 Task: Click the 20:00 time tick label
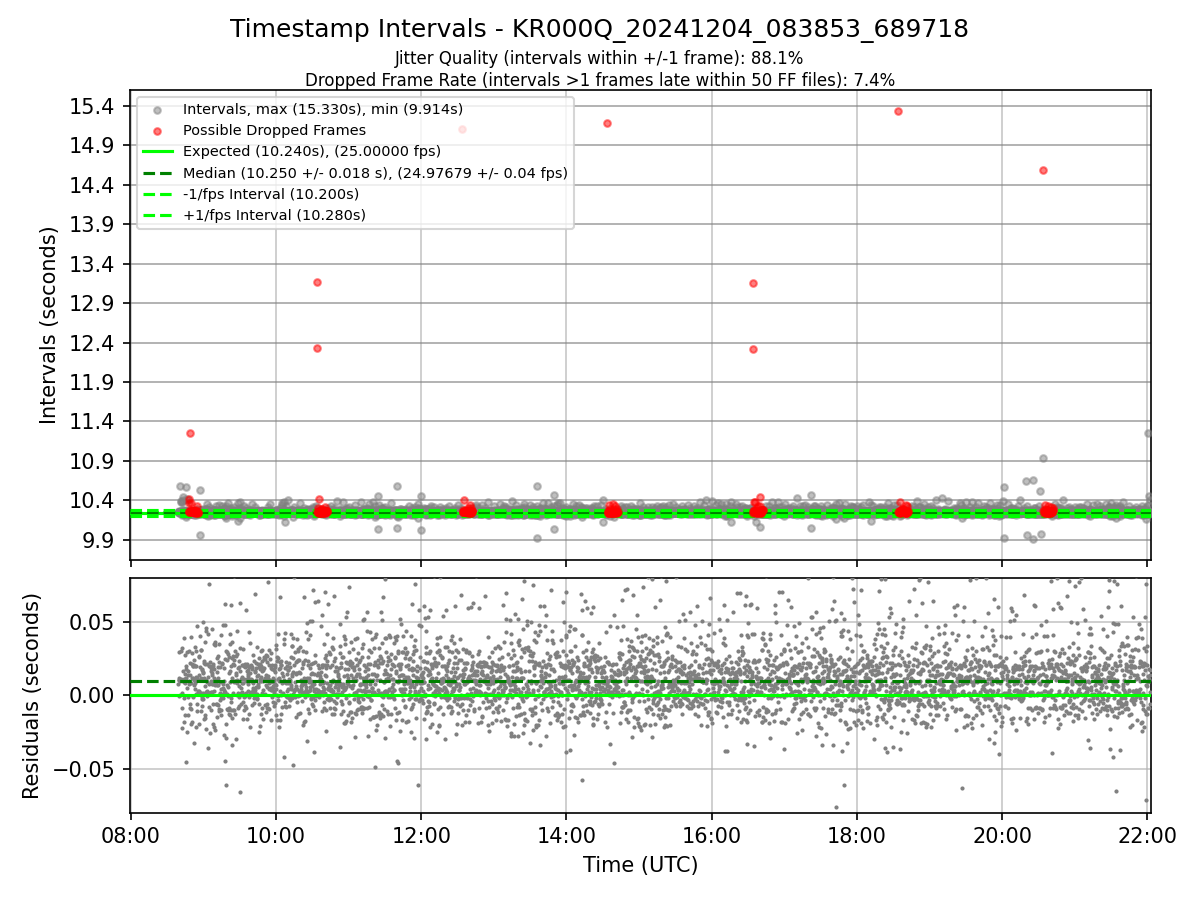[x=1002, y=836]
